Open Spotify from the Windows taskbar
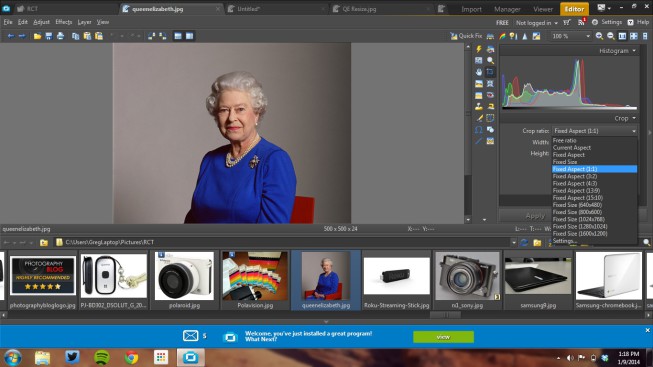 point(102,357)
